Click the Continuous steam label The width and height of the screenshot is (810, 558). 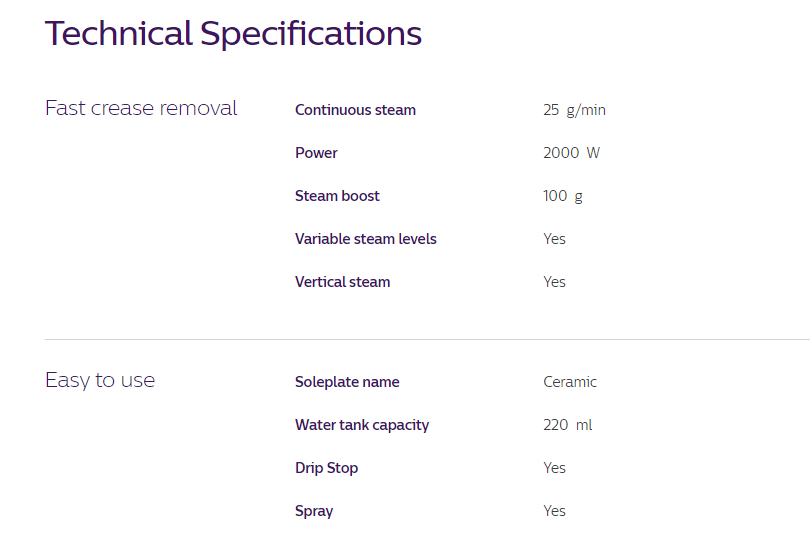click(x=355, y=110)
